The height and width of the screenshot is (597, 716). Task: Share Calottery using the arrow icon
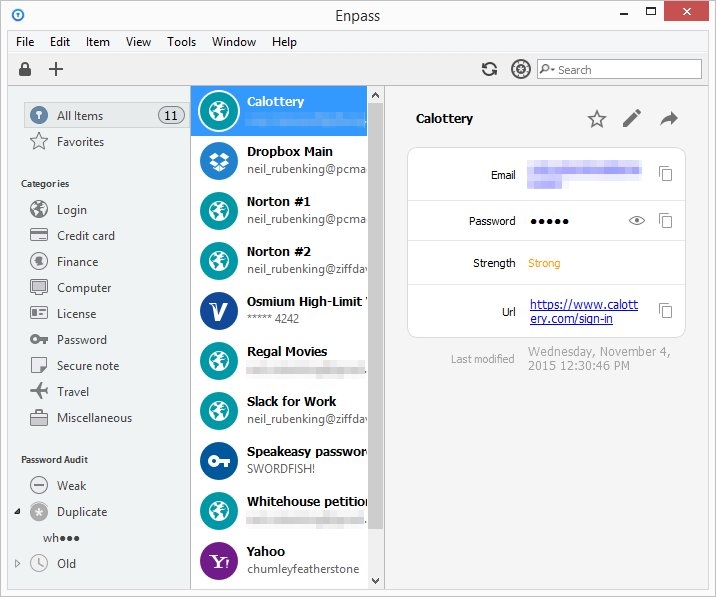[669, 119]
